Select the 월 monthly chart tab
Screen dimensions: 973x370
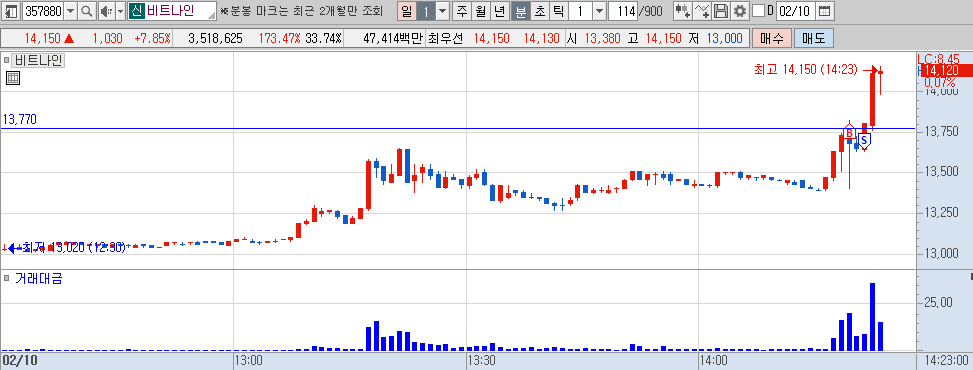[x=481, y=11]
